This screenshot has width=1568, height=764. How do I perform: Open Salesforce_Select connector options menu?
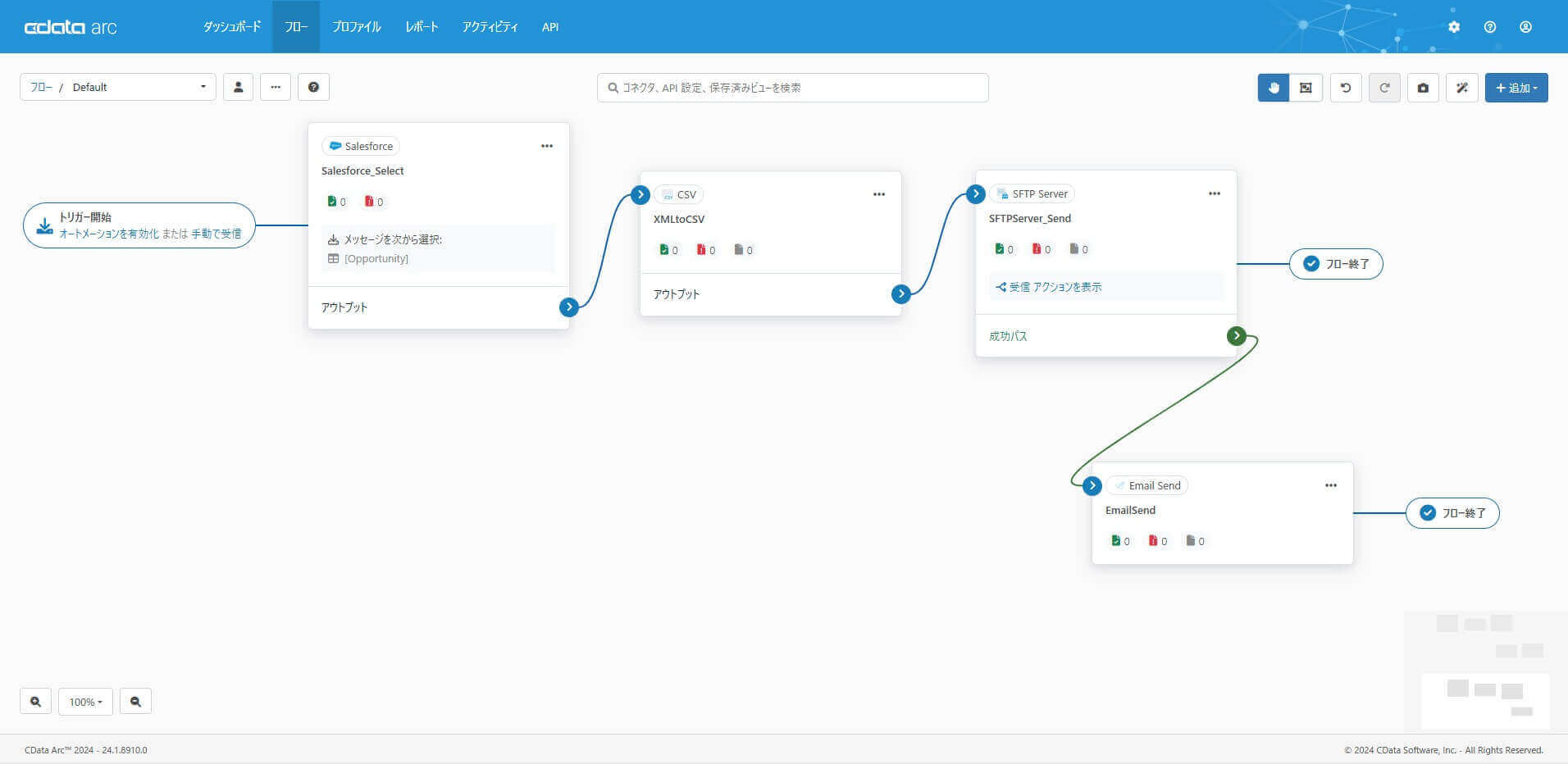click(547, 146)
